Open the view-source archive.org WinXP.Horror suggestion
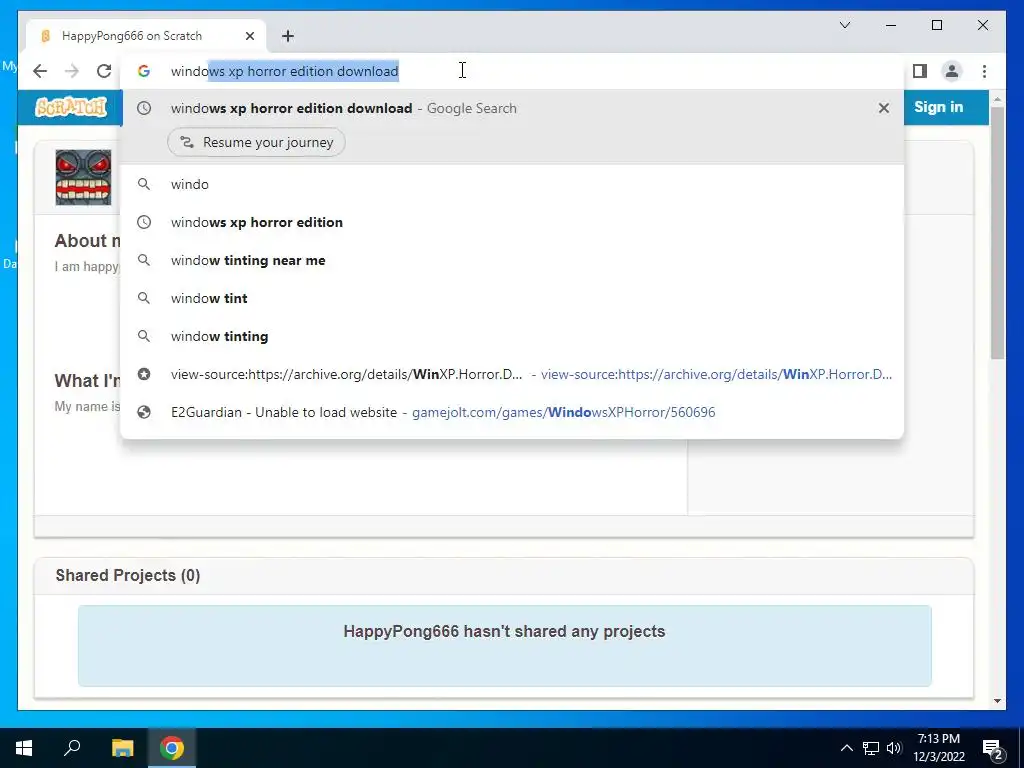Image resolution: width=1024 pixels, height=768 pixels. coord(513,374)
